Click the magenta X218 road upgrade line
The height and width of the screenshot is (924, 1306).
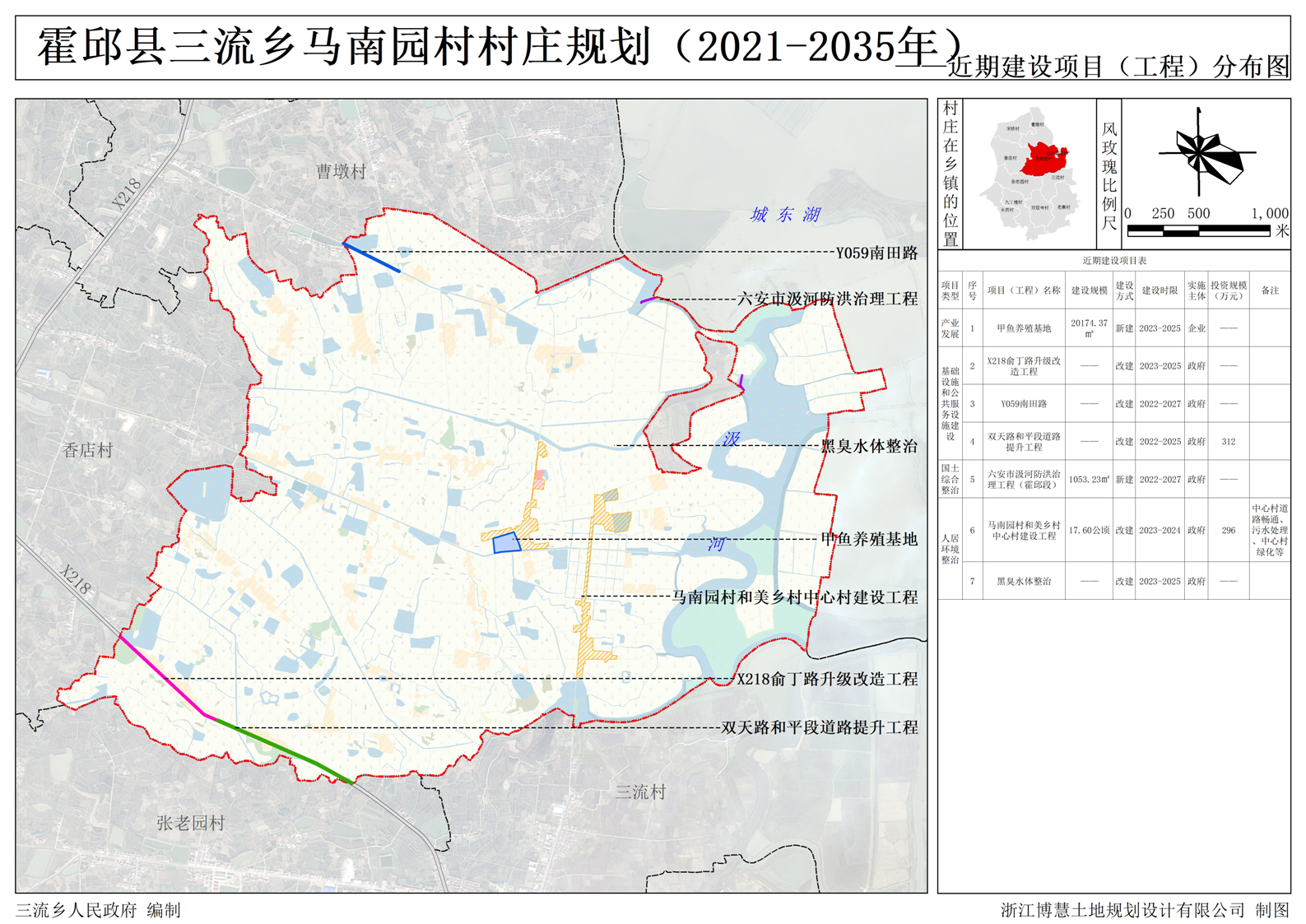point(162,675)
